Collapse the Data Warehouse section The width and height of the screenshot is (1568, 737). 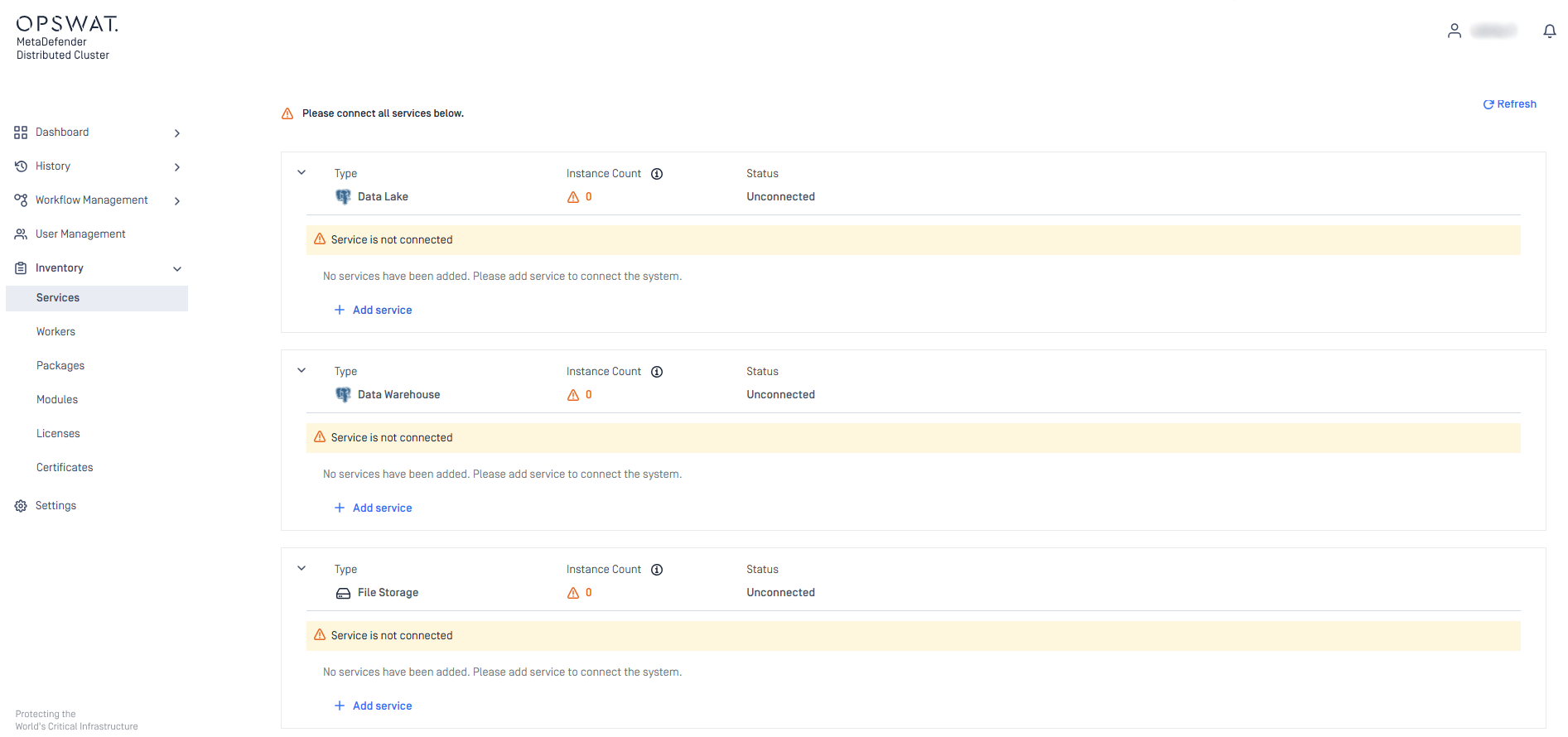302,371
